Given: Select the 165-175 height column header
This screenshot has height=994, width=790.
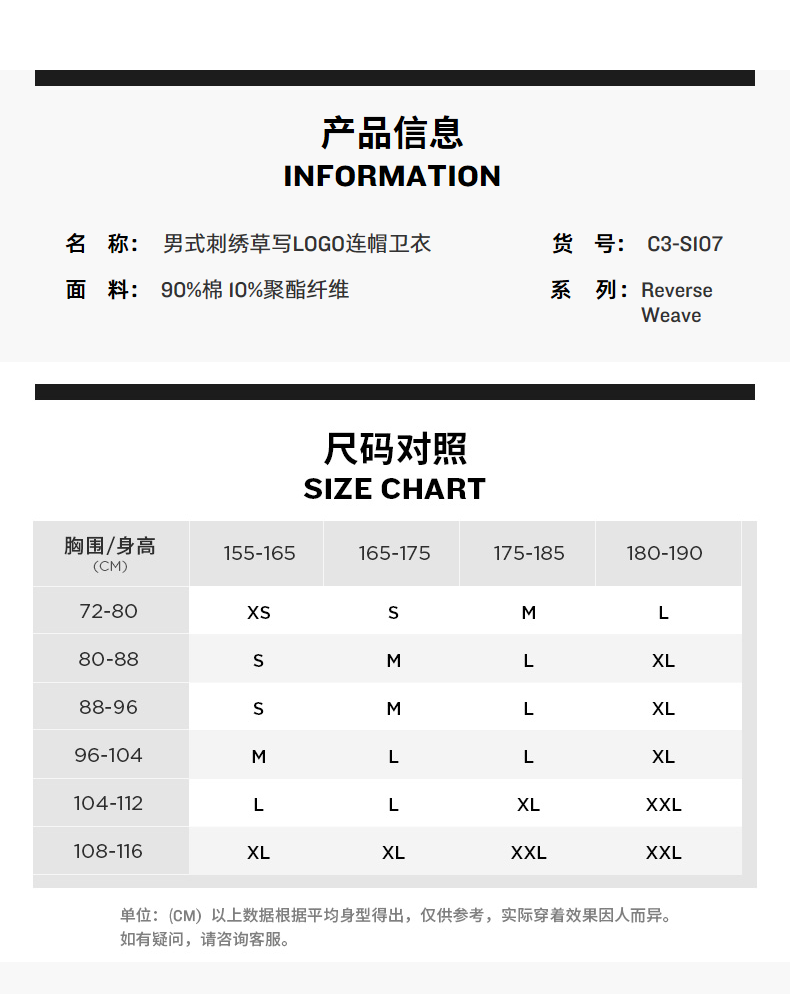Looking at the screenshot, I should tap(394, 553).
